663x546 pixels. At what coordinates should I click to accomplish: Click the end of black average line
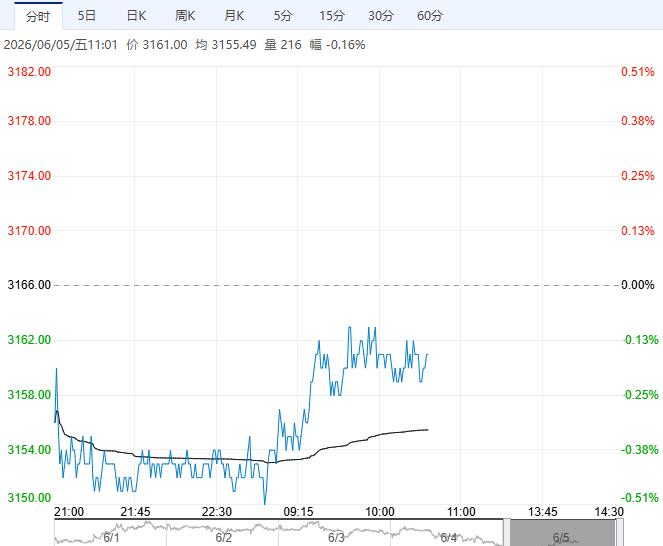(x=427, y=430)
